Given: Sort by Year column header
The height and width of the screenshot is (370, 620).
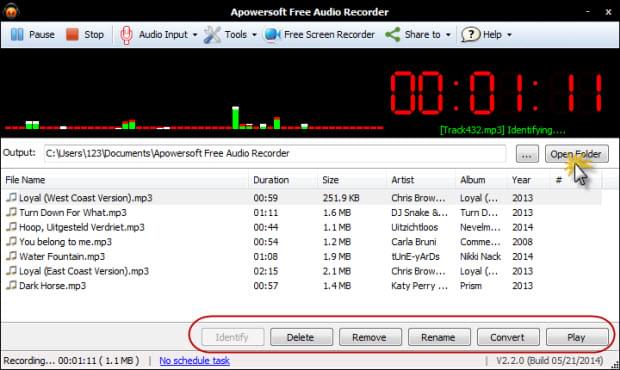Looking at the screenshot, I should pyautogui.click(x=529, y=180).
